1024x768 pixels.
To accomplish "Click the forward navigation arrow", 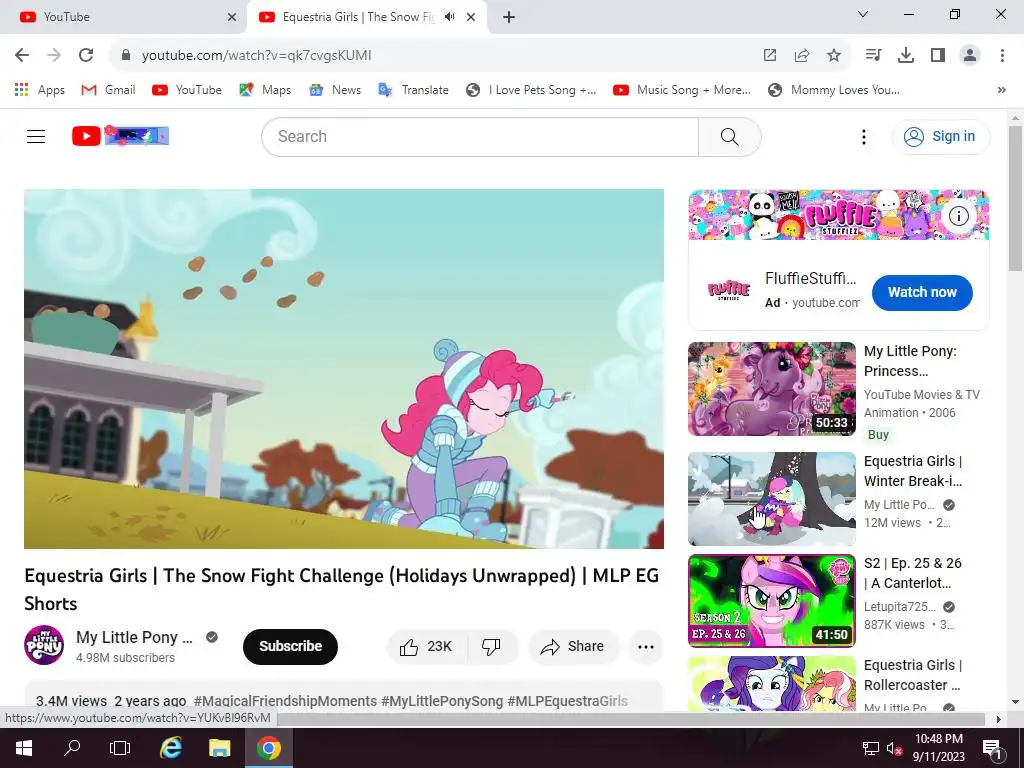I will pyautogui.click(x=54, y=56).
